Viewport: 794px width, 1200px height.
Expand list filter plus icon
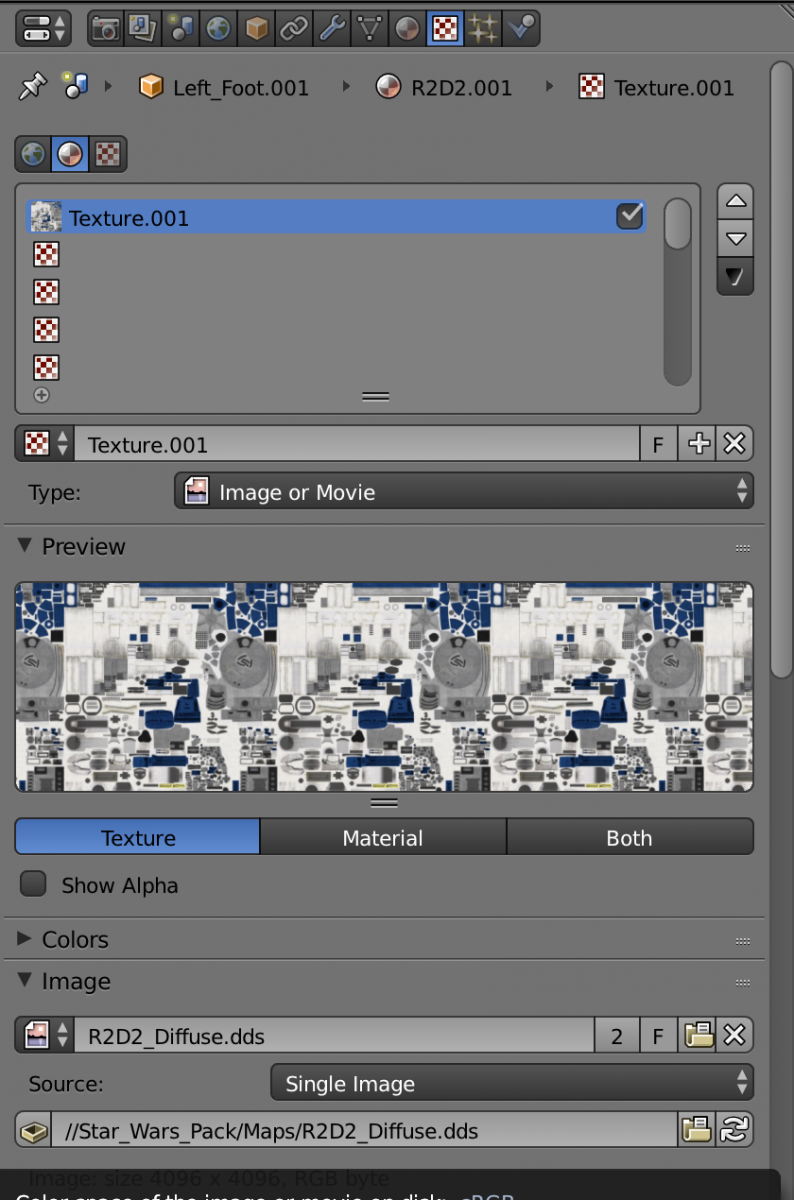tap(41, 395)
